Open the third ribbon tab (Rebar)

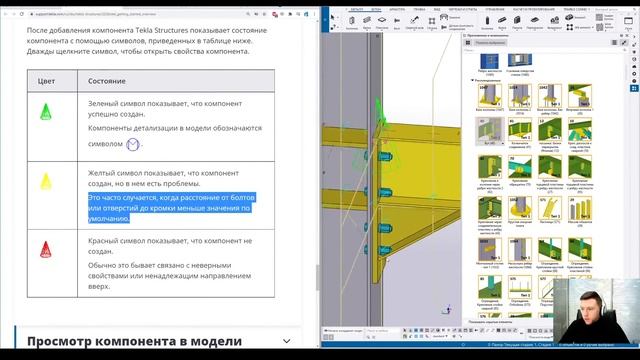[397, 9]
